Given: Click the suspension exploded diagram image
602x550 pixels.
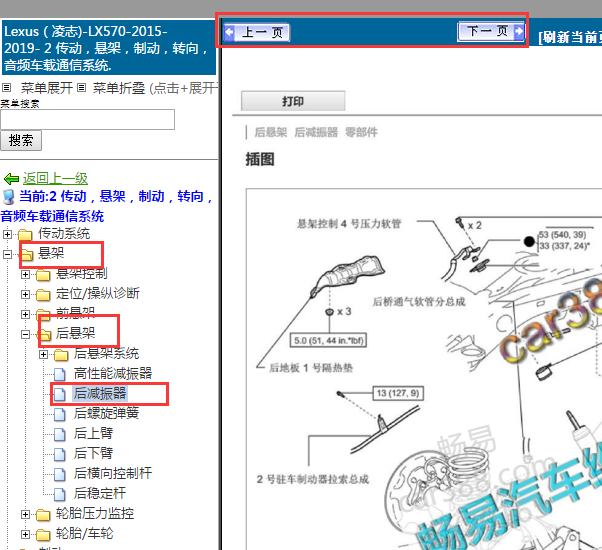Looking at the screenshot, I should tap(424, 369).
